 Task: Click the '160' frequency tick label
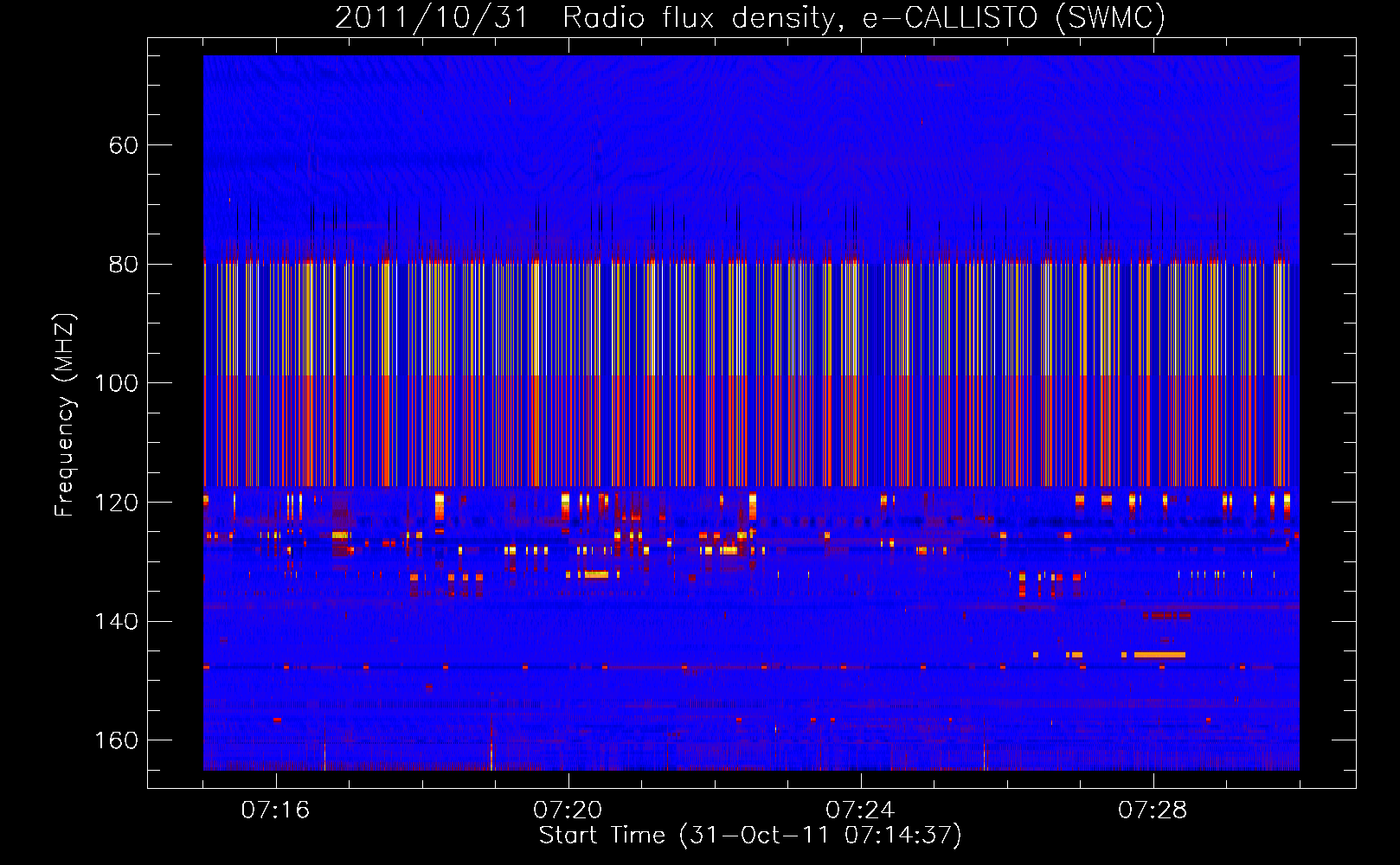(117, 740)
